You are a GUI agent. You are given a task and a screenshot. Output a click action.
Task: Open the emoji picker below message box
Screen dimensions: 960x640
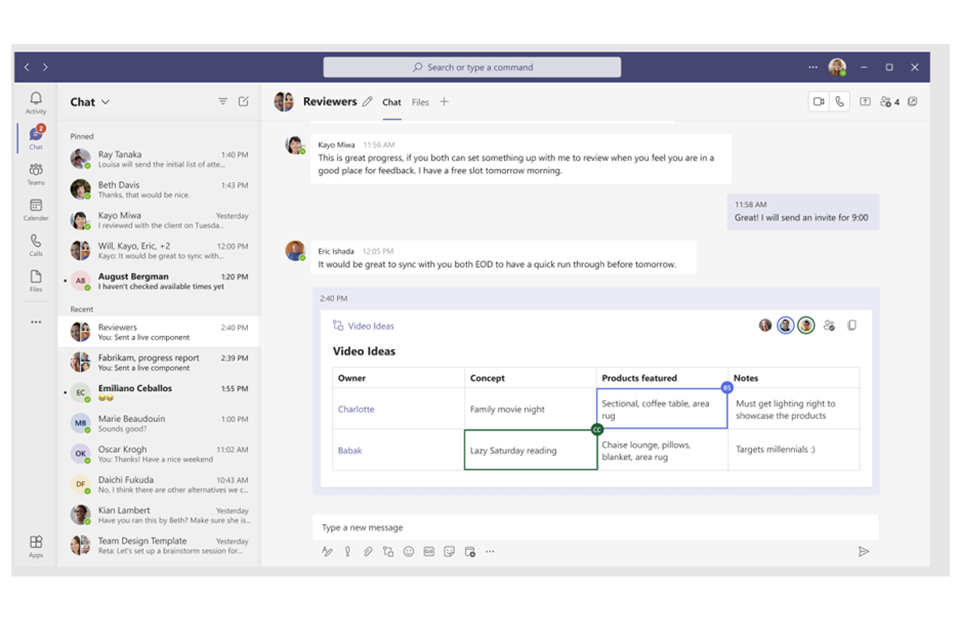[x=408, y=551]
